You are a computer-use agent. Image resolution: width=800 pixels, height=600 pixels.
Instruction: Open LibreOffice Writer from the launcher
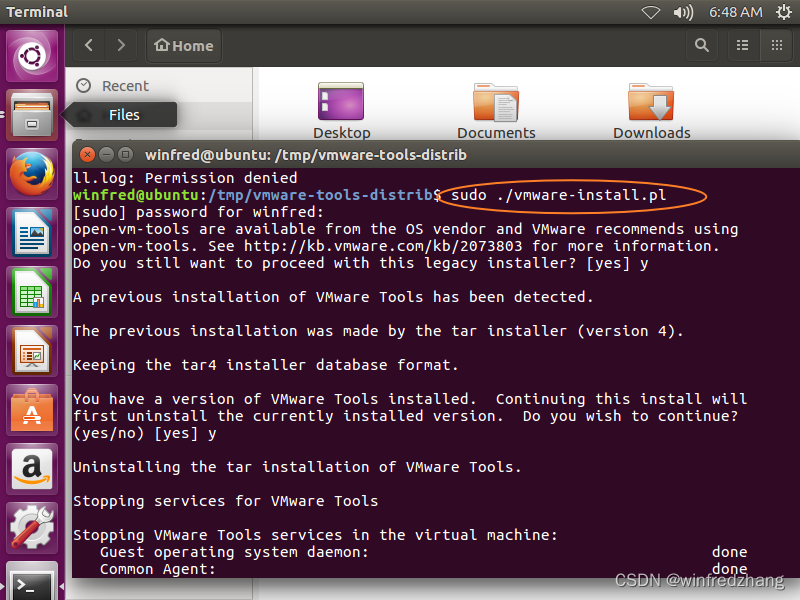(x=32, y=233)
